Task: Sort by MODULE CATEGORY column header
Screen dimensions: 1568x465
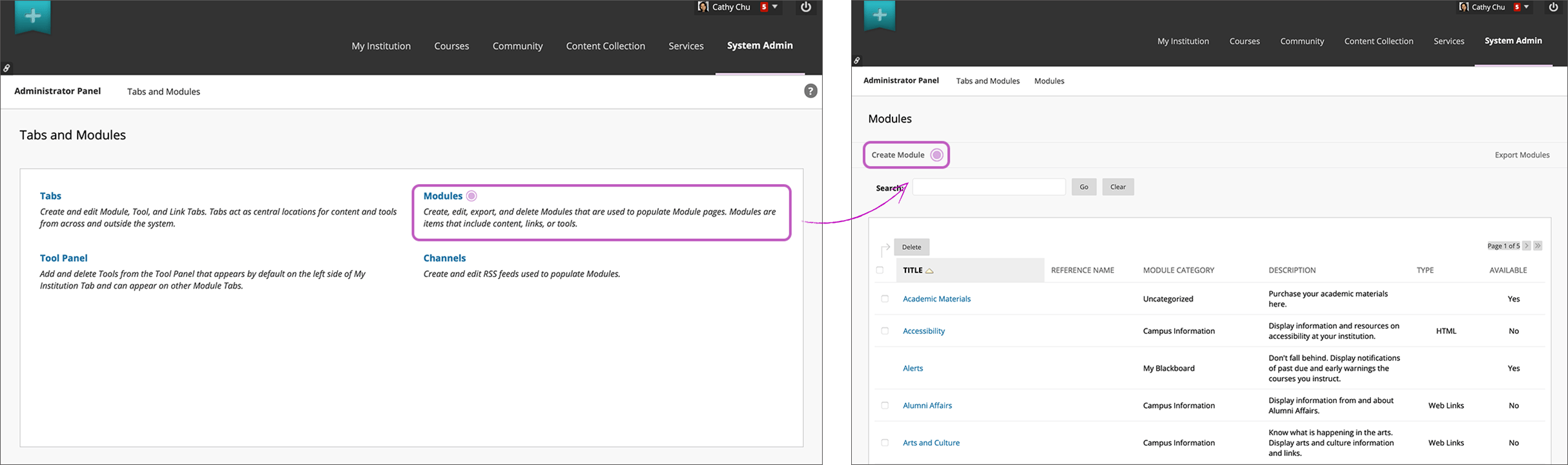Action: [1179, 270]
